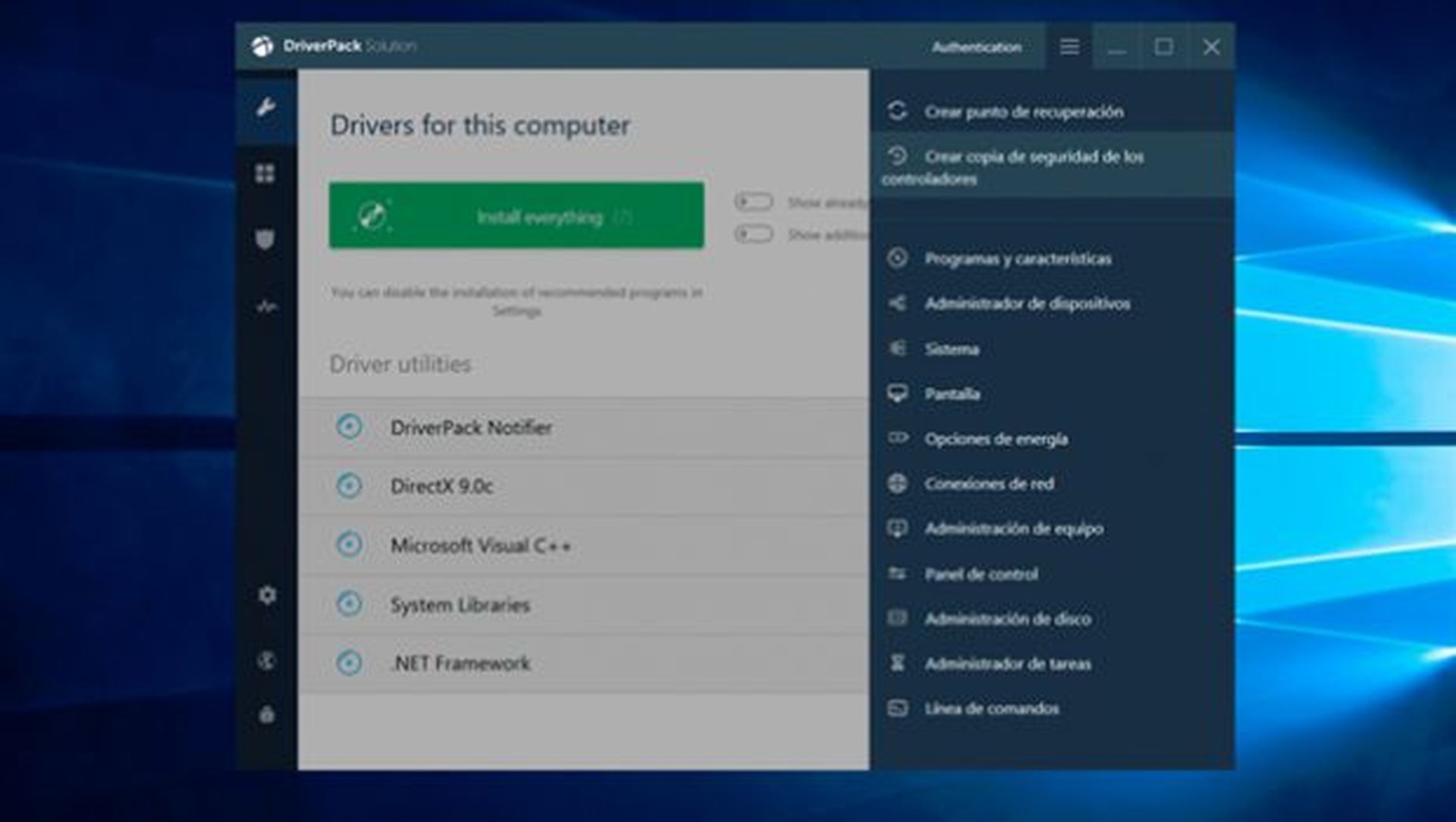Open settings gear in the sidebar
Image resolution: width=1456 pixels, height=822 pixels.
coord(267,595)
